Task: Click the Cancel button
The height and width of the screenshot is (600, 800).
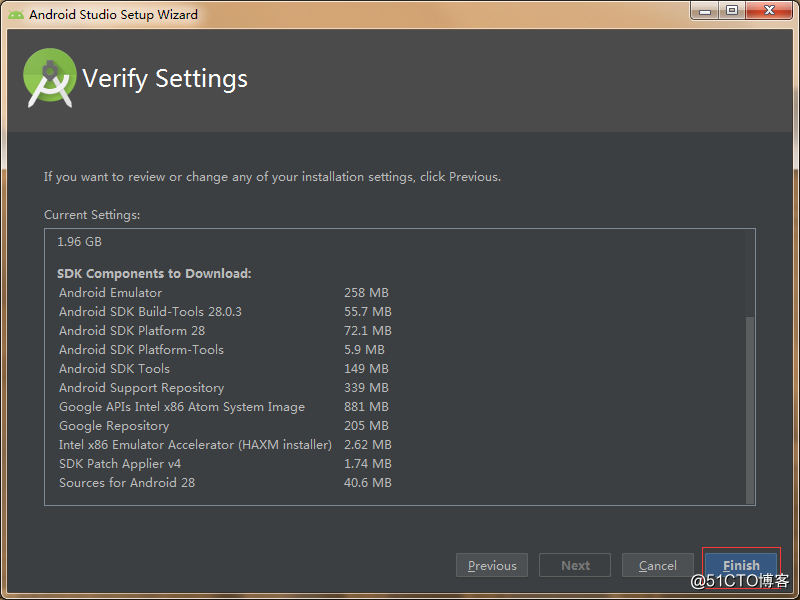Action: coord(658,565)
